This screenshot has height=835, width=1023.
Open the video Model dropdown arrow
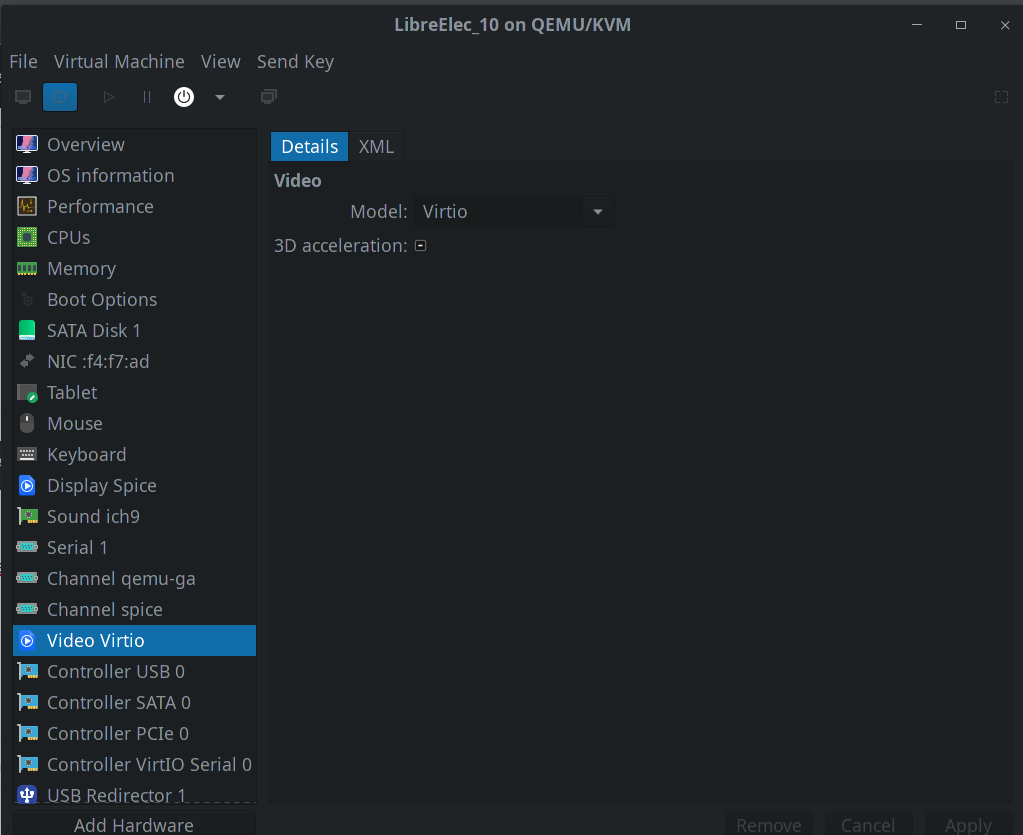click(597, 212)
